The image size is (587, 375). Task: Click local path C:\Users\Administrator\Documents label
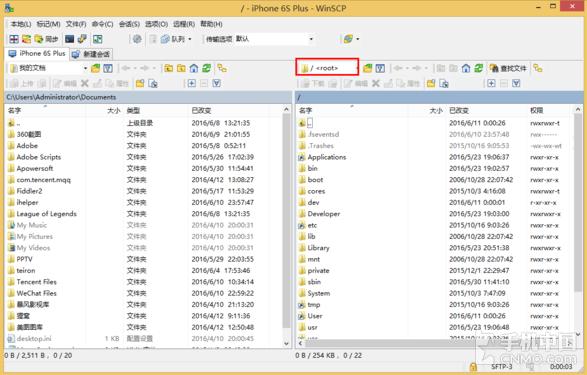pyautogui.click(x=61, y=97)
